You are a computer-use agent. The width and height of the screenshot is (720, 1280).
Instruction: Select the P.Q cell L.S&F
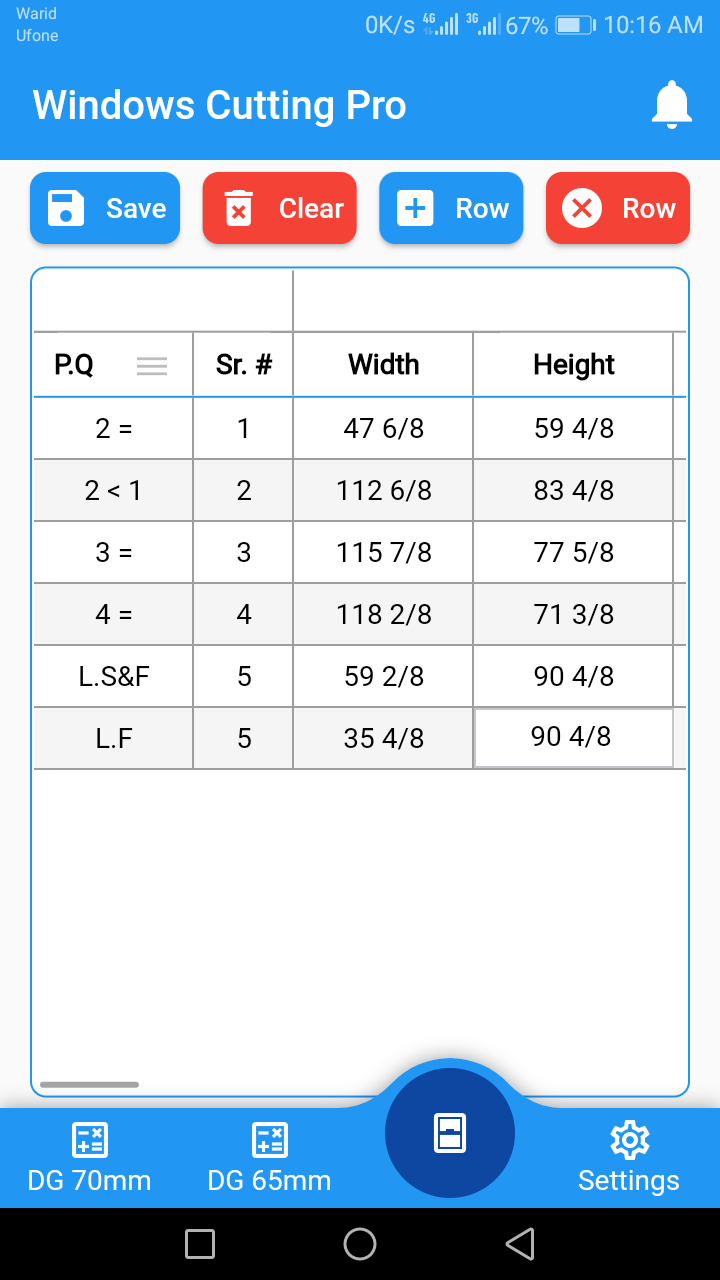[x=113, y=676]
